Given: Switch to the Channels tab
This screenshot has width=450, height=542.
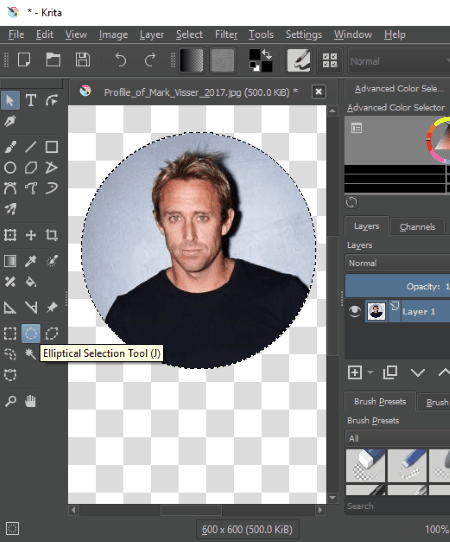Looking at the screenshot, I should pyautogui.click(x=417, y=227).
